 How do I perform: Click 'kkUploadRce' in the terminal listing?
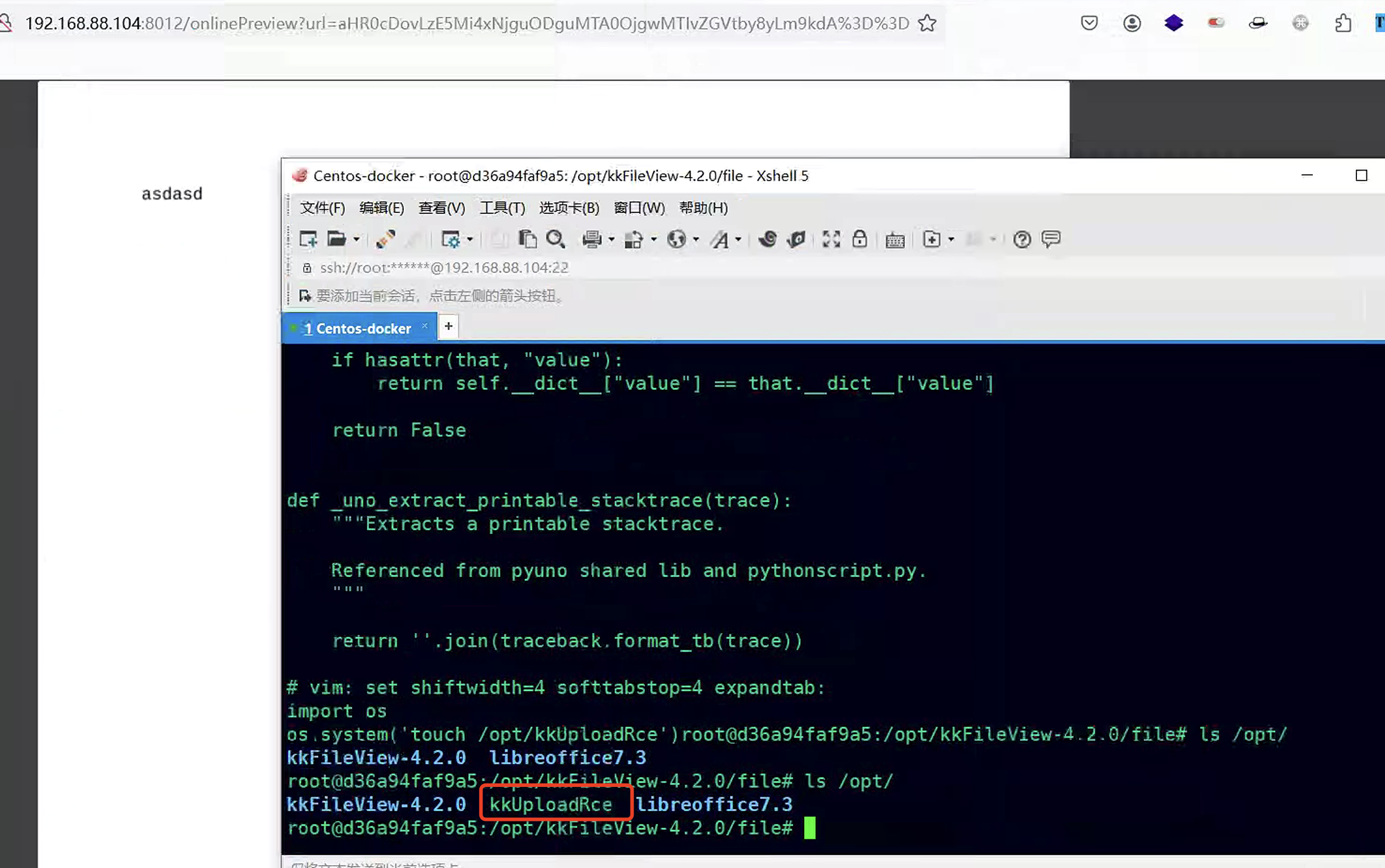pos(551,805)
